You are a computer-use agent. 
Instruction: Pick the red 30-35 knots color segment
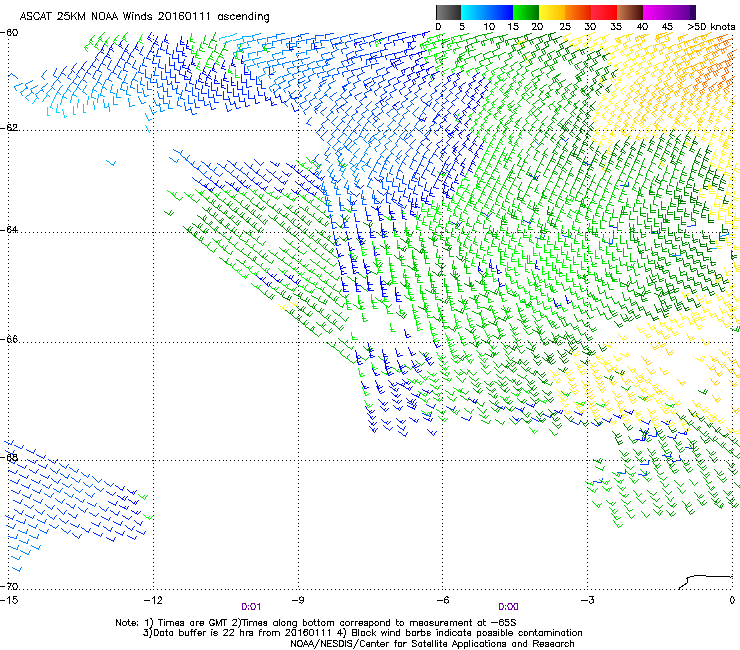tap(604, 12)
